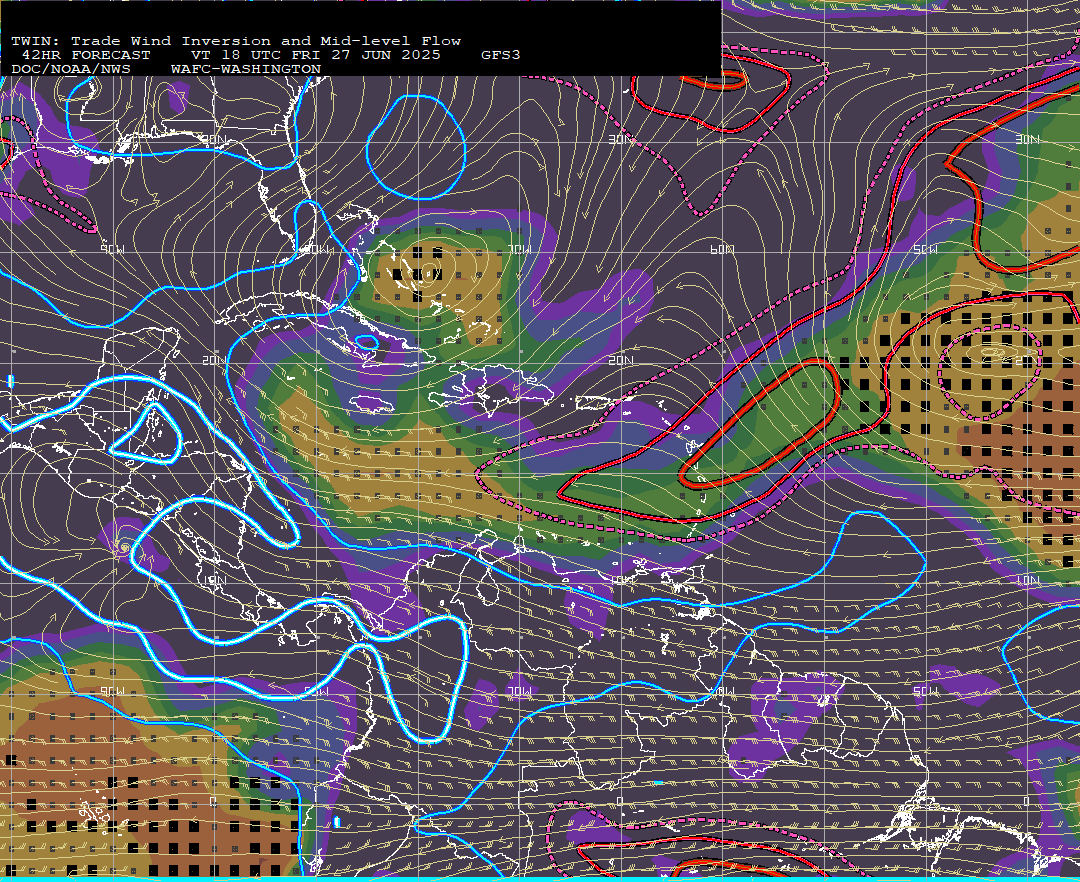
Task: Click the "30N" label over the Florida panhandle
Action: click(x=213, y=140)
